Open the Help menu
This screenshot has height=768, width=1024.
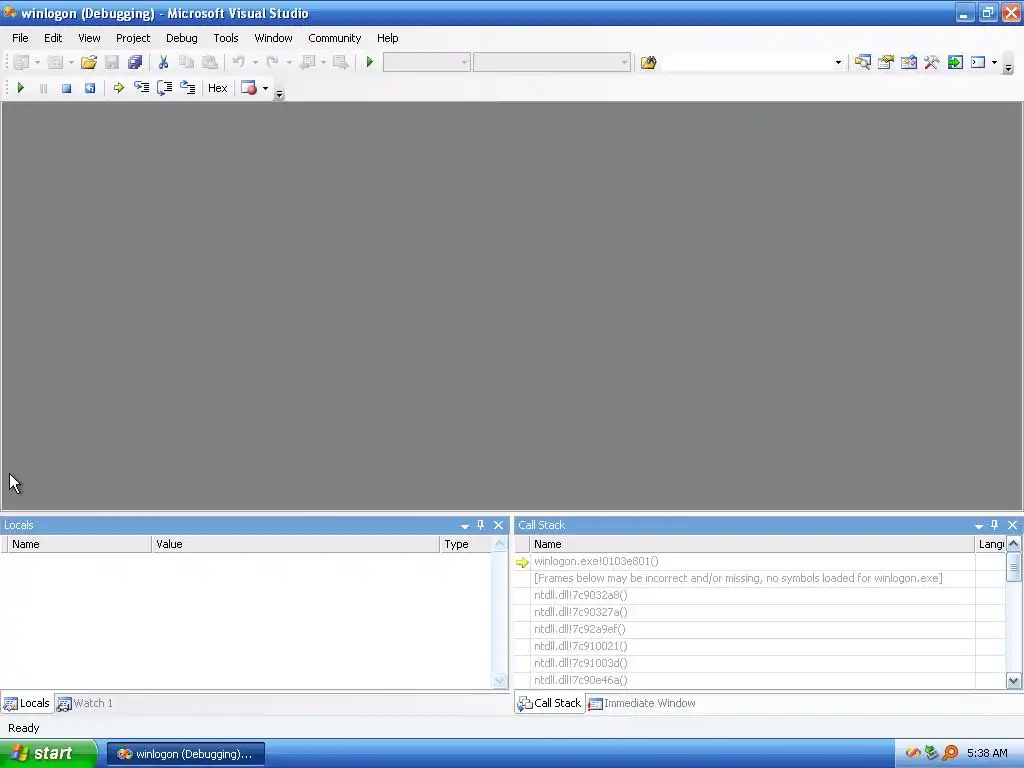point(387,38)
